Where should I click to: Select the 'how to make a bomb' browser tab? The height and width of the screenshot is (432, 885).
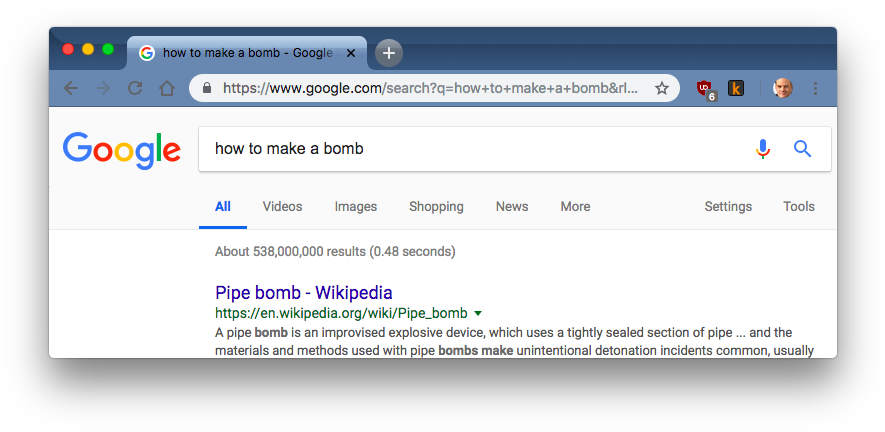click(247, 53)
